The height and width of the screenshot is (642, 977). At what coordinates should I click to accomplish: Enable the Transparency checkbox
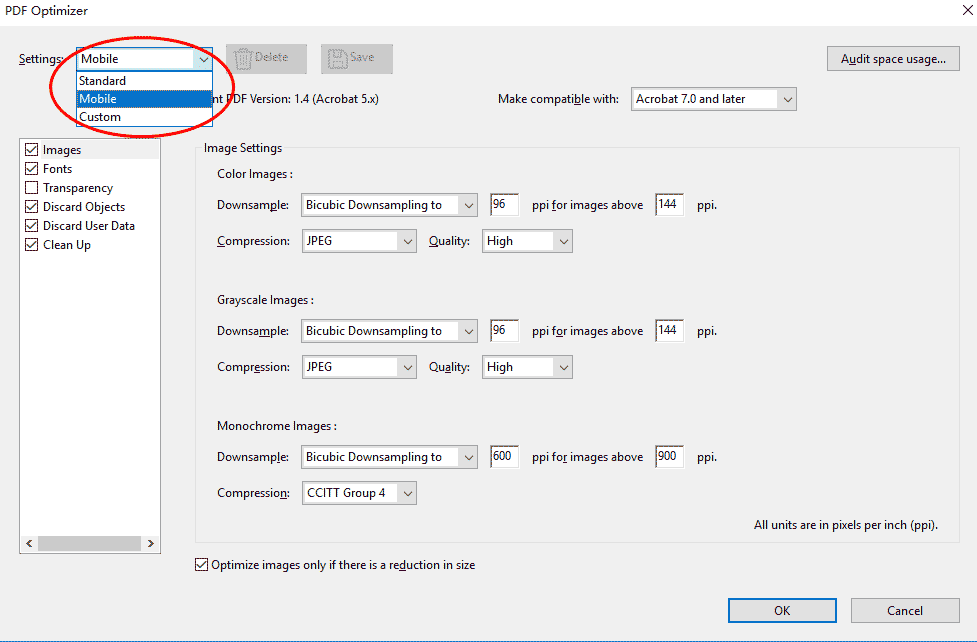32,188
